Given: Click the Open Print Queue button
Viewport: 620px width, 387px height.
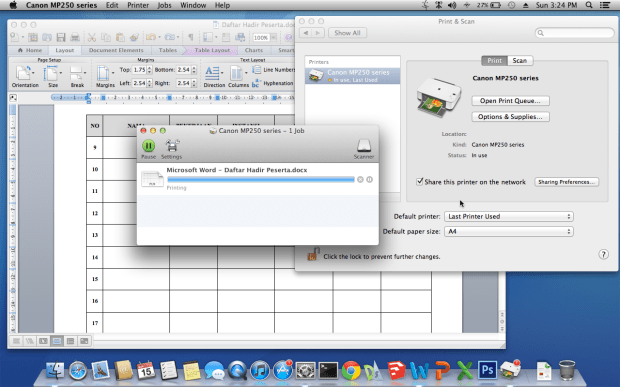Looking at the screenshot, I should (510, 101).
